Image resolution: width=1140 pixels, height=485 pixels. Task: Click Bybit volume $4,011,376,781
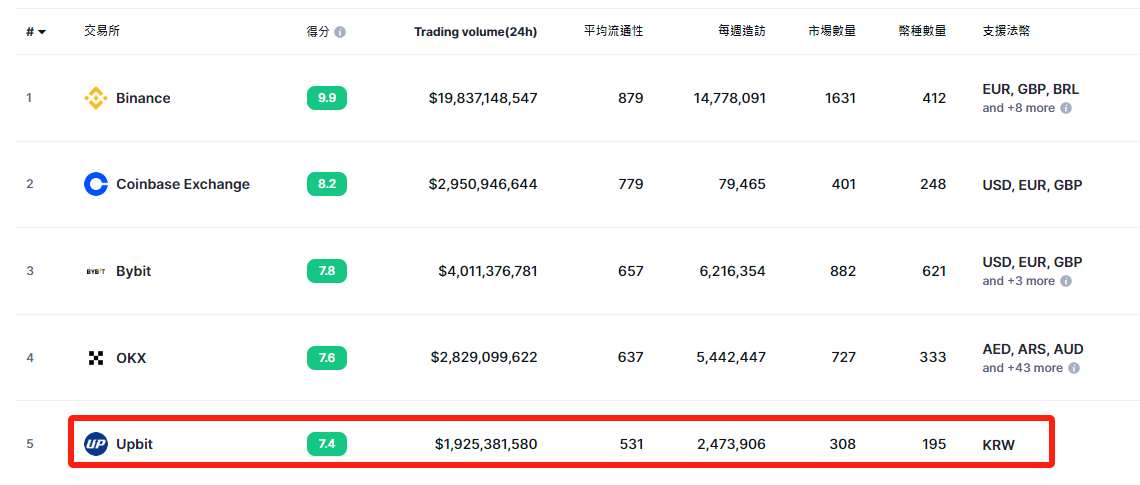pos(488,271)
